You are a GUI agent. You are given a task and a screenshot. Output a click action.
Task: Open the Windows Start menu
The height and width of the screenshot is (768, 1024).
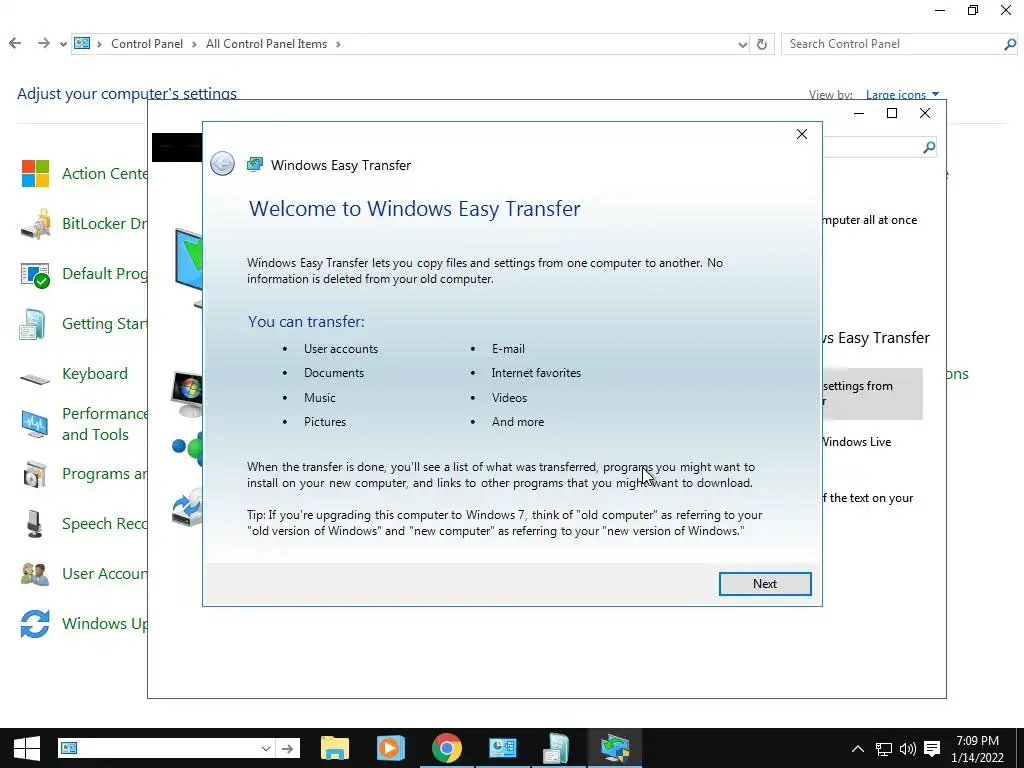click(x=27, y=748)
